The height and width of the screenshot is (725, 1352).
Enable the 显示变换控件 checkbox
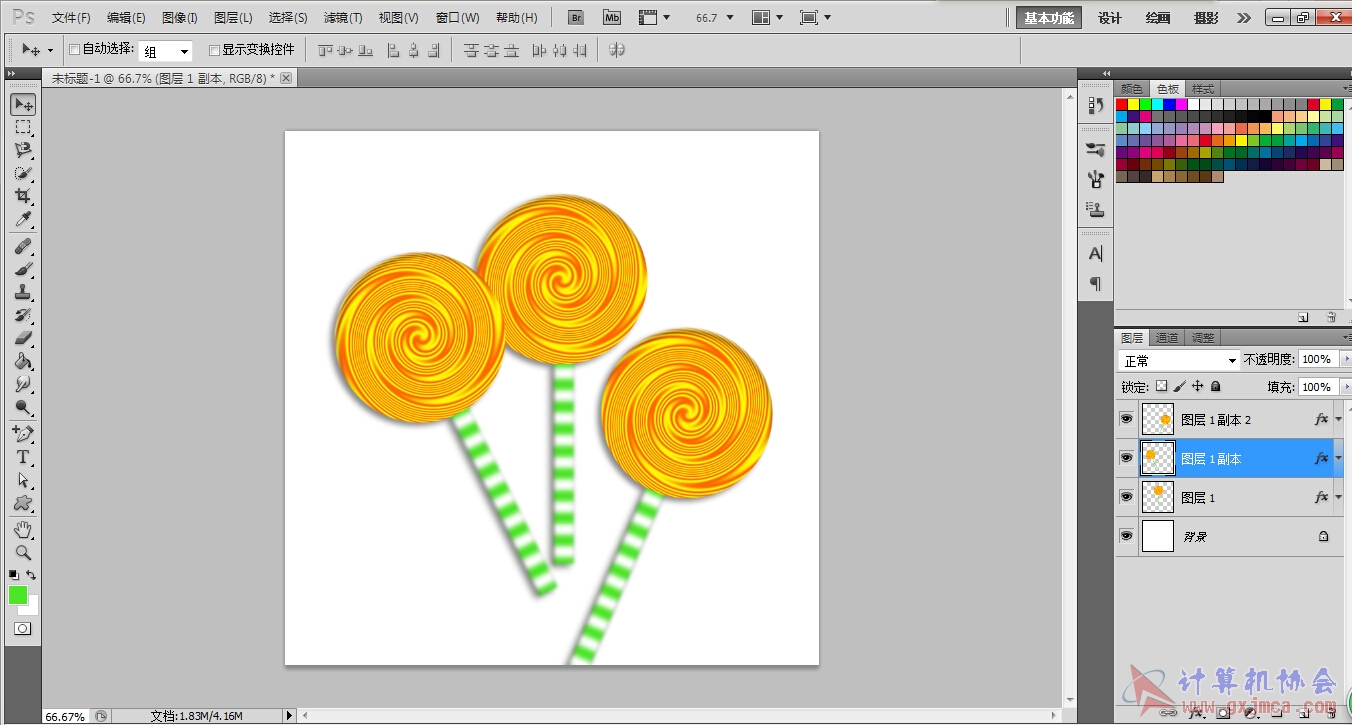click(x=214, y=50)
